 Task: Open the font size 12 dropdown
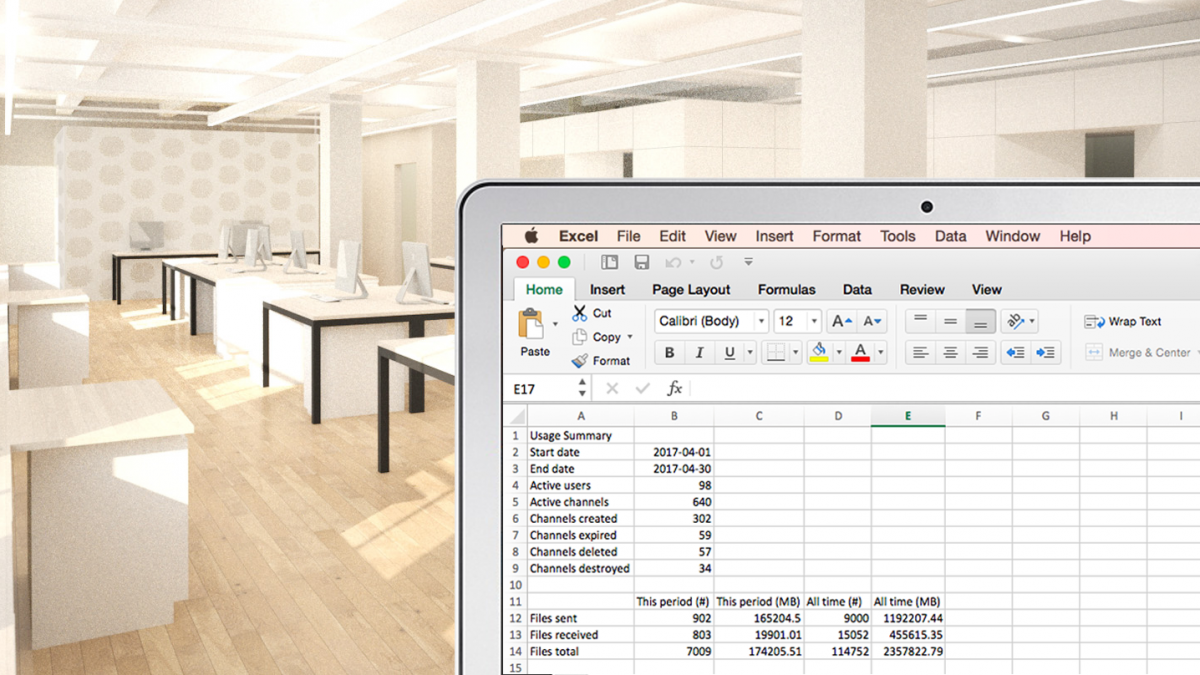(x=814, y=322)
